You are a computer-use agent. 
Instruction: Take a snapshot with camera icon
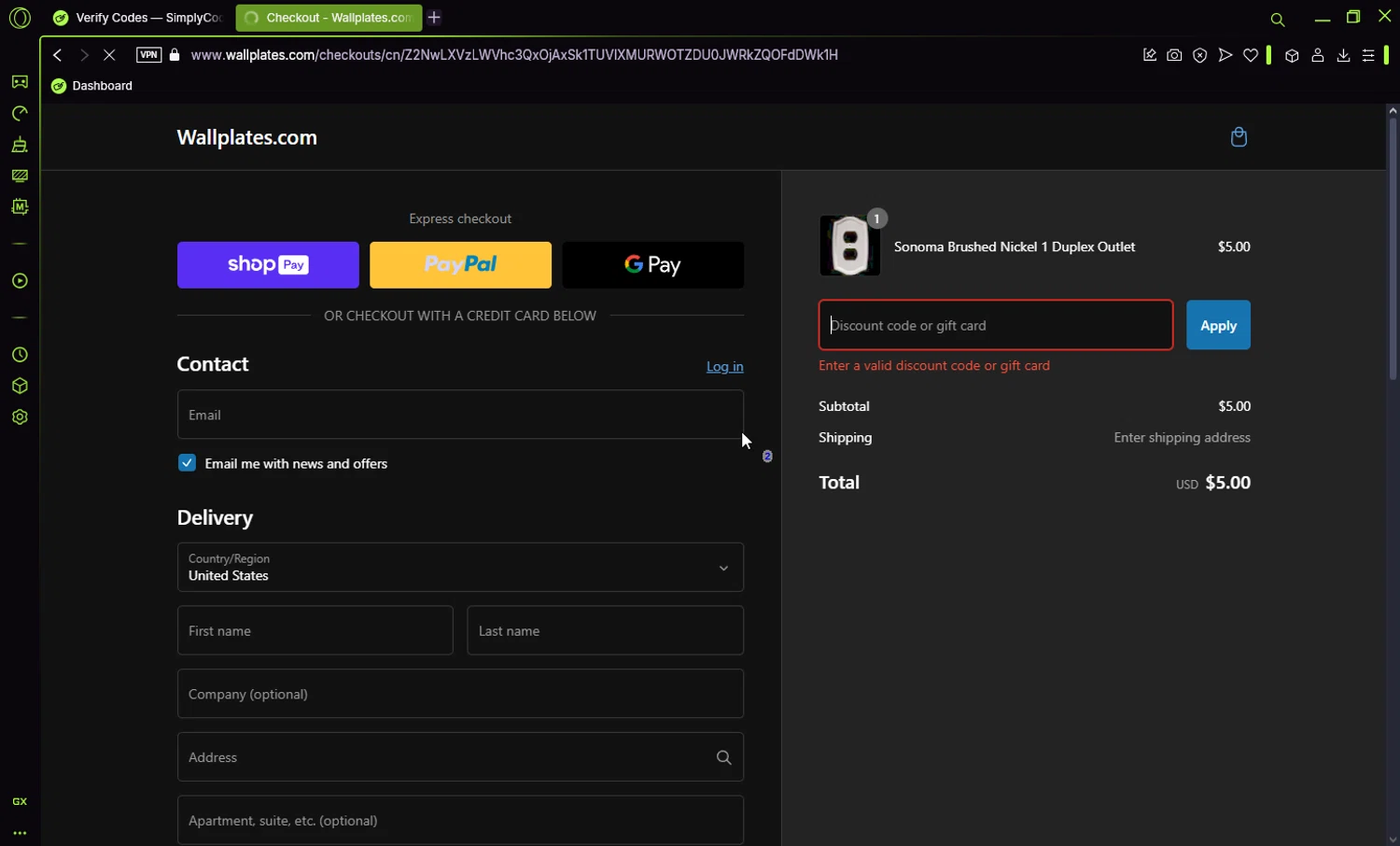point(1174,55)
